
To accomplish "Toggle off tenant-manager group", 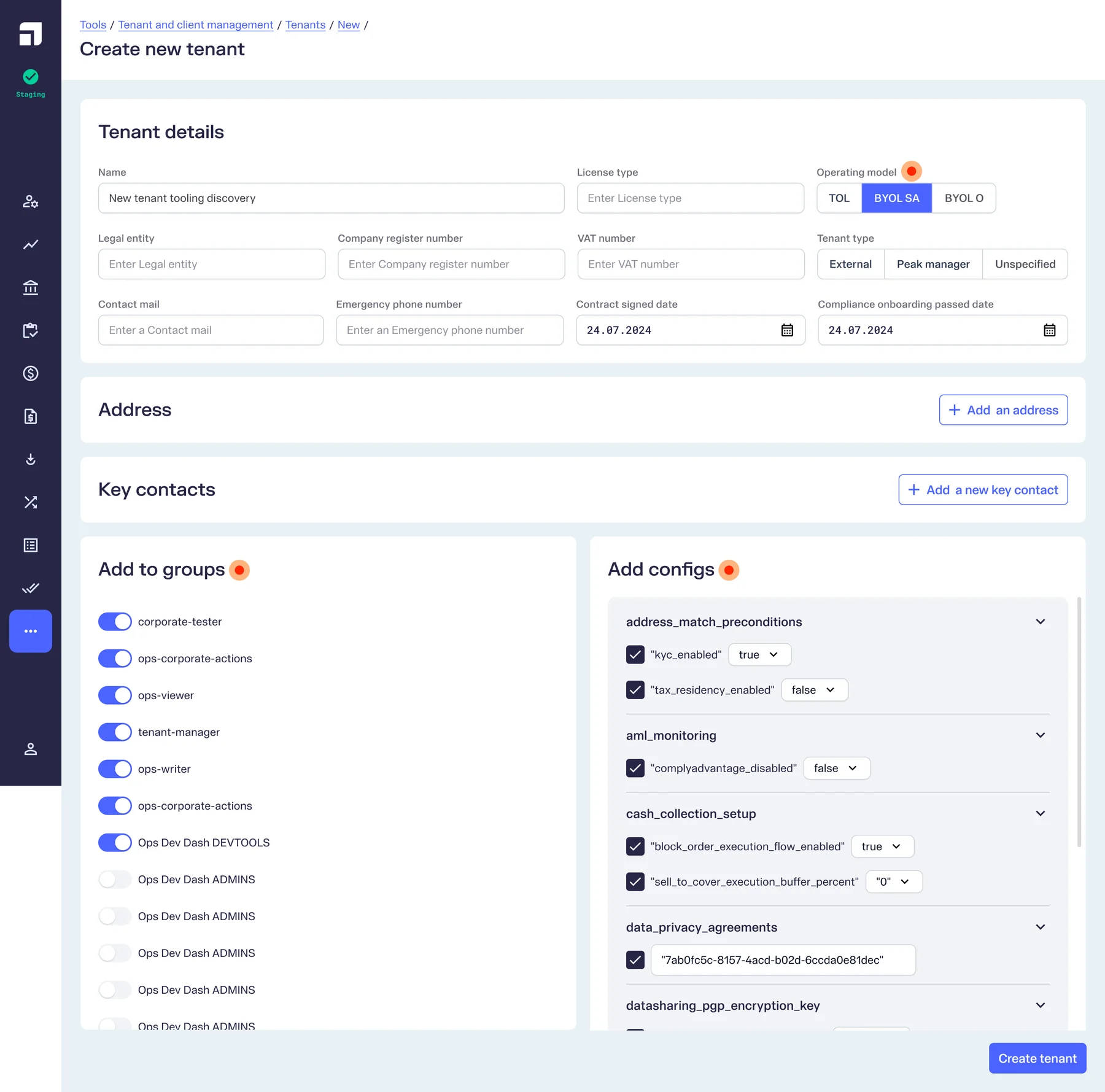I will [x=115, y=732].
